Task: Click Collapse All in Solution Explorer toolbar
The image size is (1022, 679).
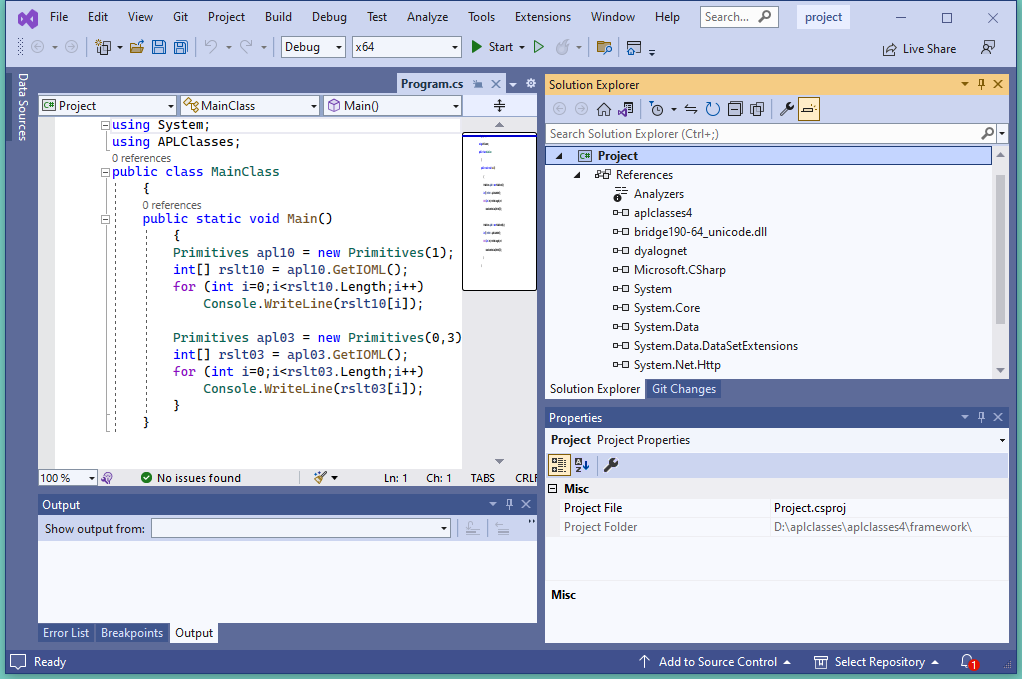Action: (735, 109)
